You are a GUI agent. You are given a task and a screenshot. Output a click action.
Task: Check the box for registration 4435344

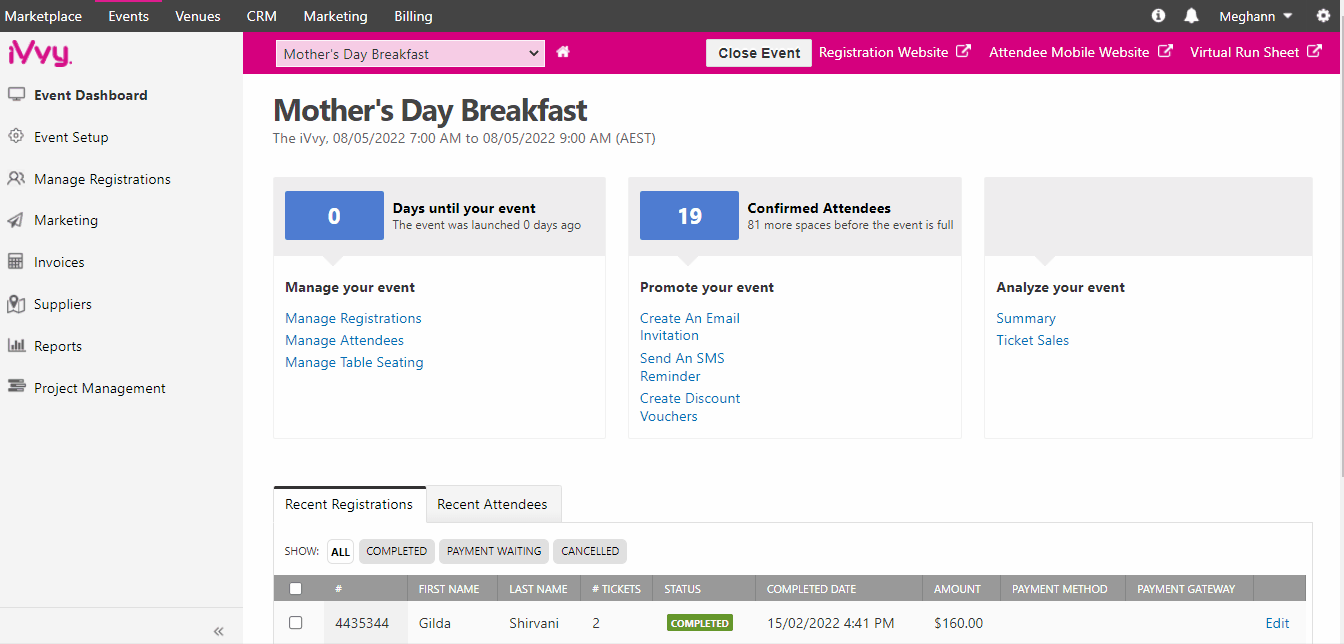(295, 623)
